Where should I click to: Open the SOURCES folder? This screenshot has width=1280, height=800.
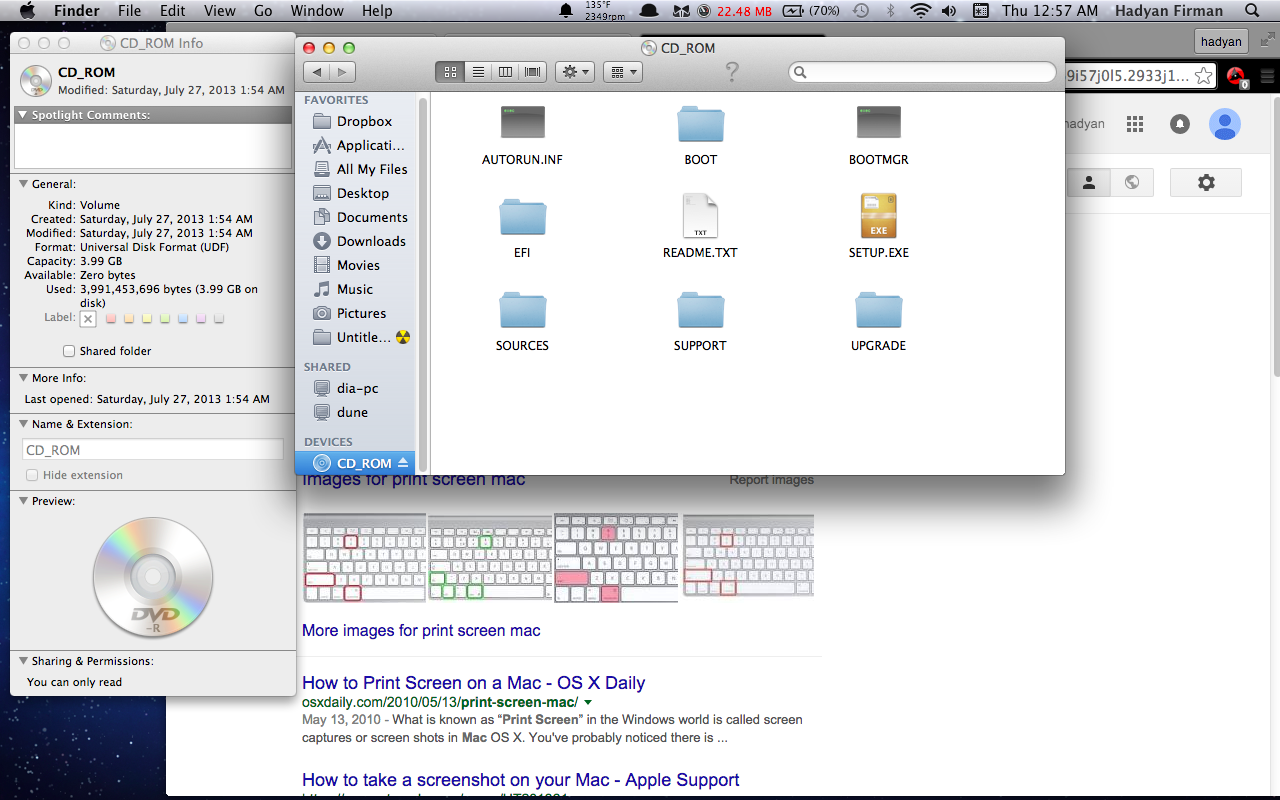click(522, 310)
